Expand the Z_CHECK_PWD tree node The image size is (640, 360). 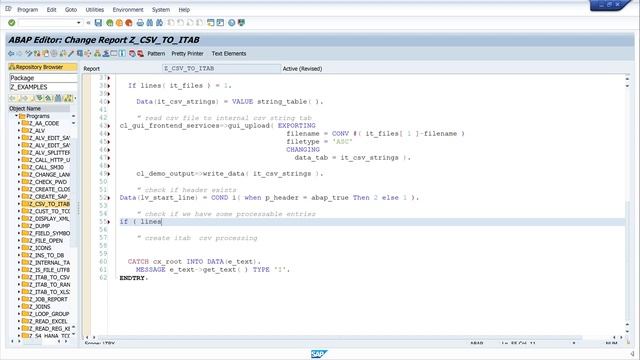tap(19, 182)
